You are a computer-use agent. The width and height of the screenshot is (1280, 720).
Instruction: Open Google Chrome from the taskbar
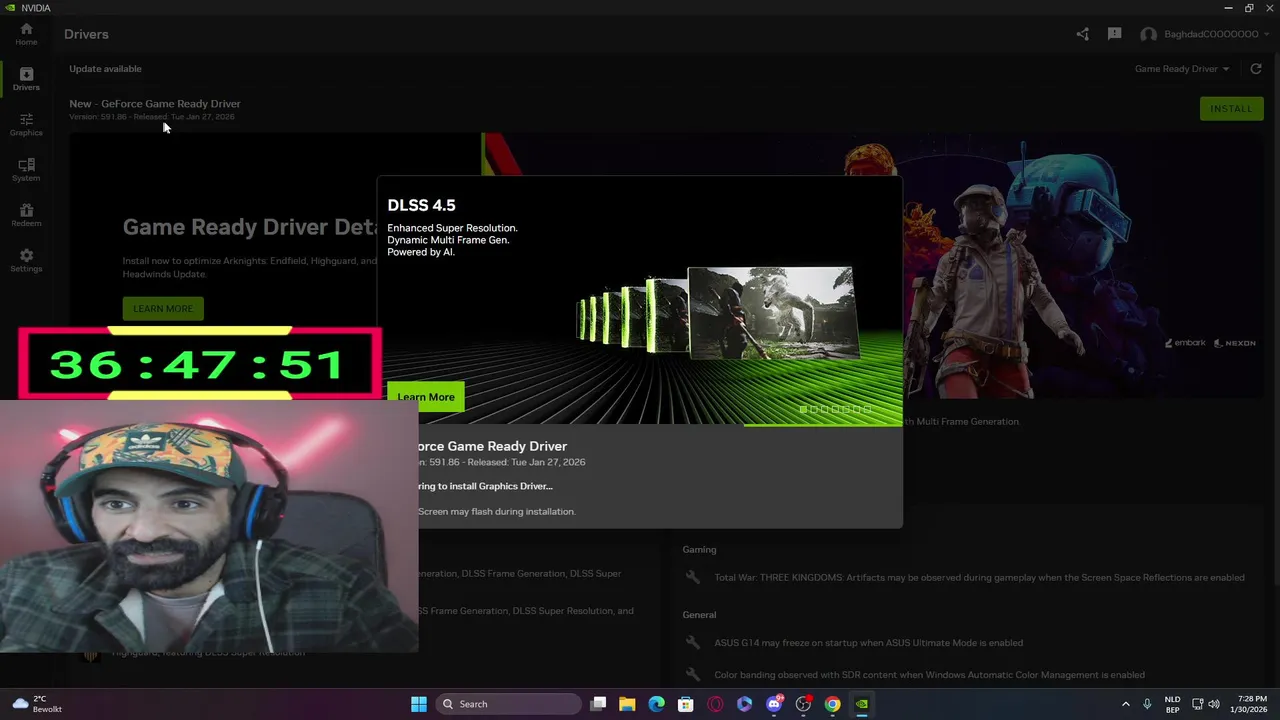point(832,704)
